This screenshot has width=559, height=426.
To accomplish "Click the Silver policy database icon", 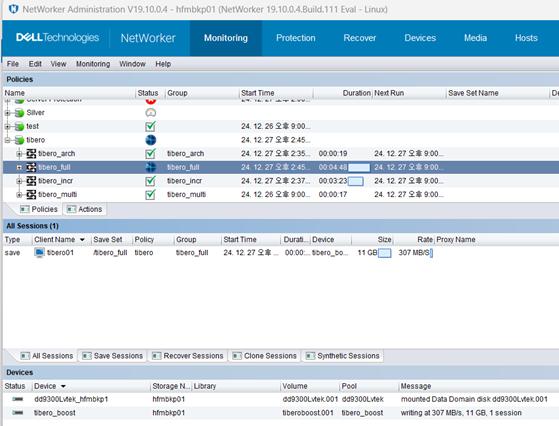I will 19,113.
